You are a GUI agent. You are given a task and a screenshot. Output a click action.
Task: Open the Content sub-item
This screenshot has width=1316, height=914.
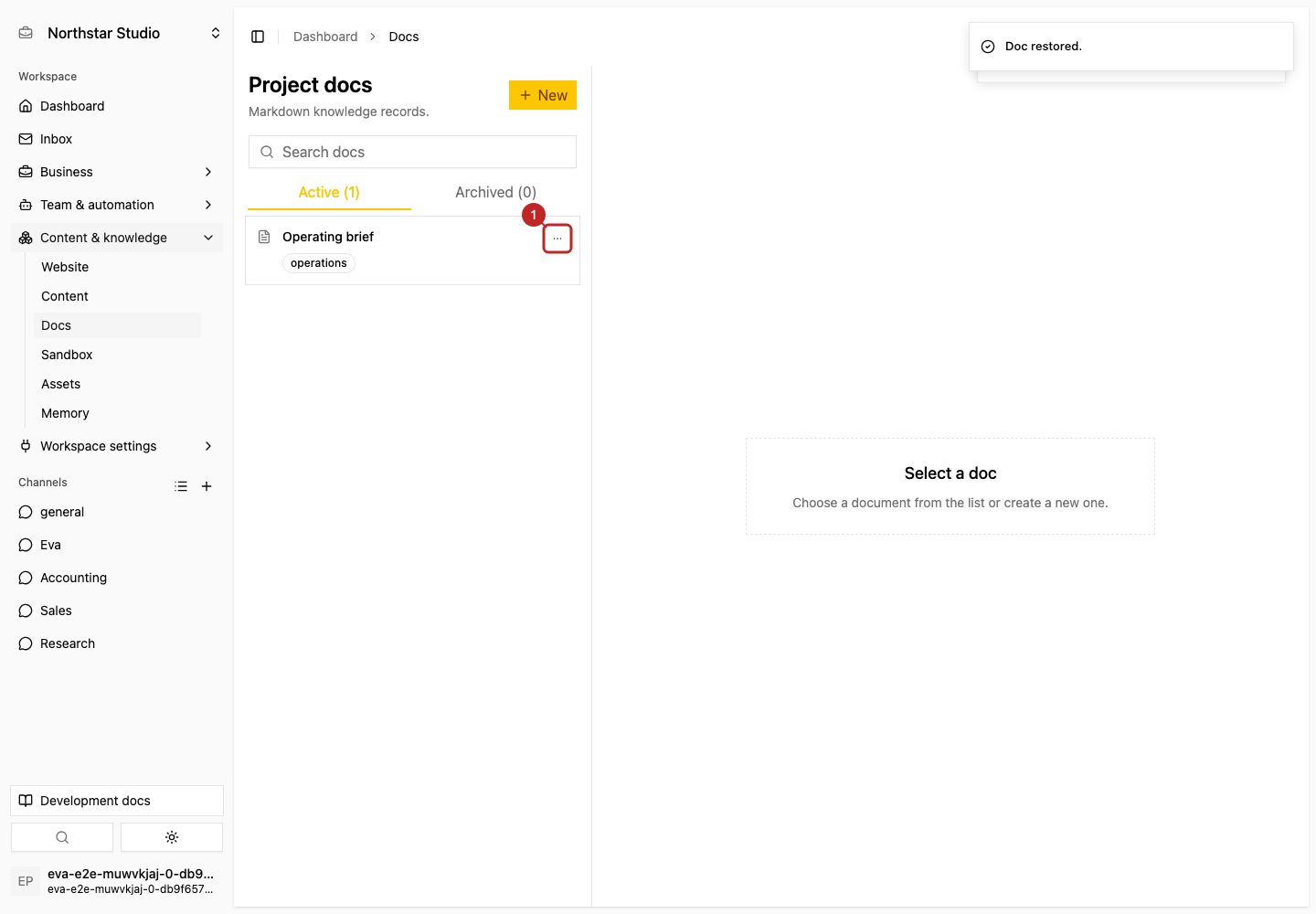click(117, 296)
